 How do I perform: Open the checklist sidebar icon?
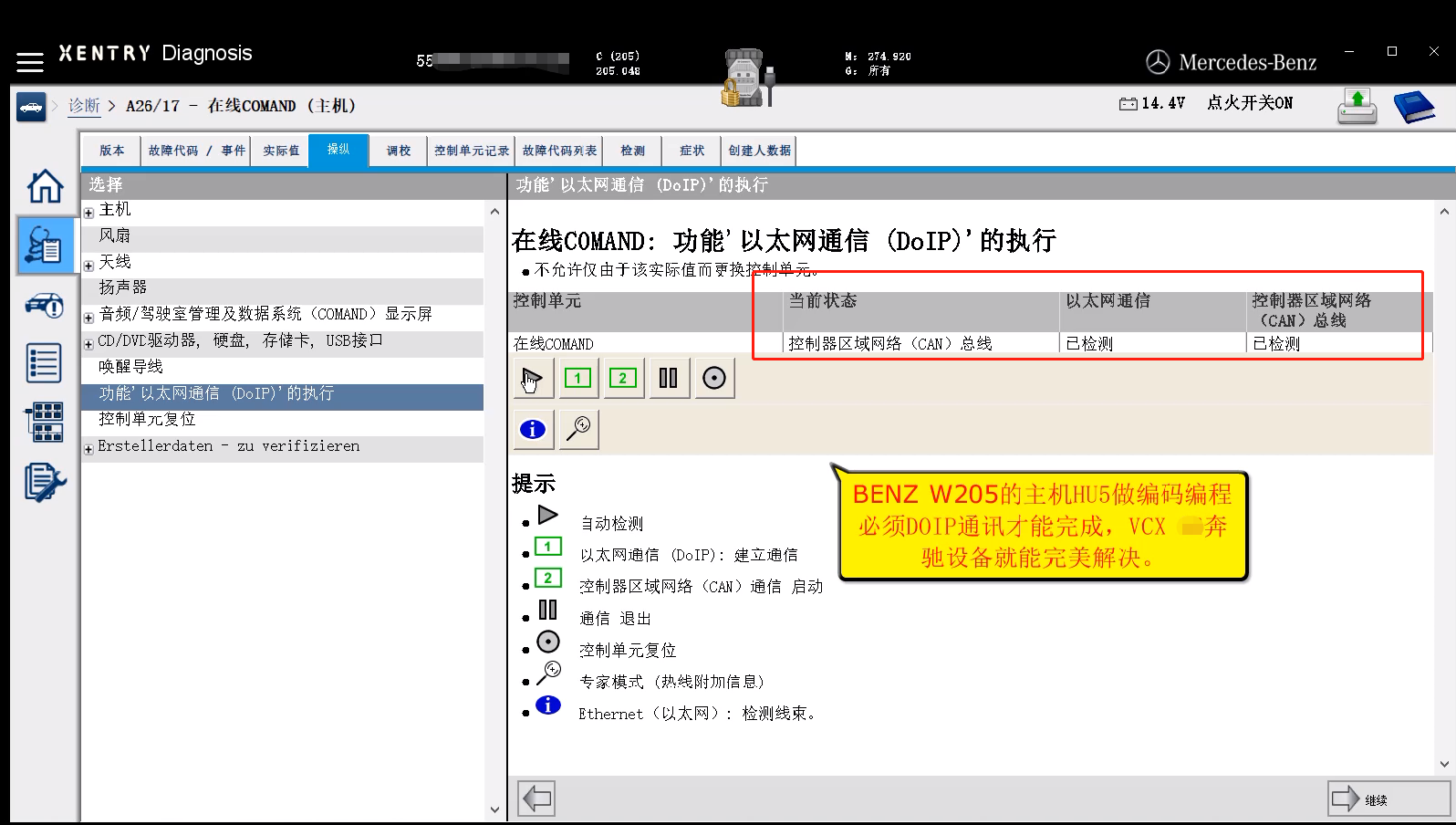[x=45, y=362]
